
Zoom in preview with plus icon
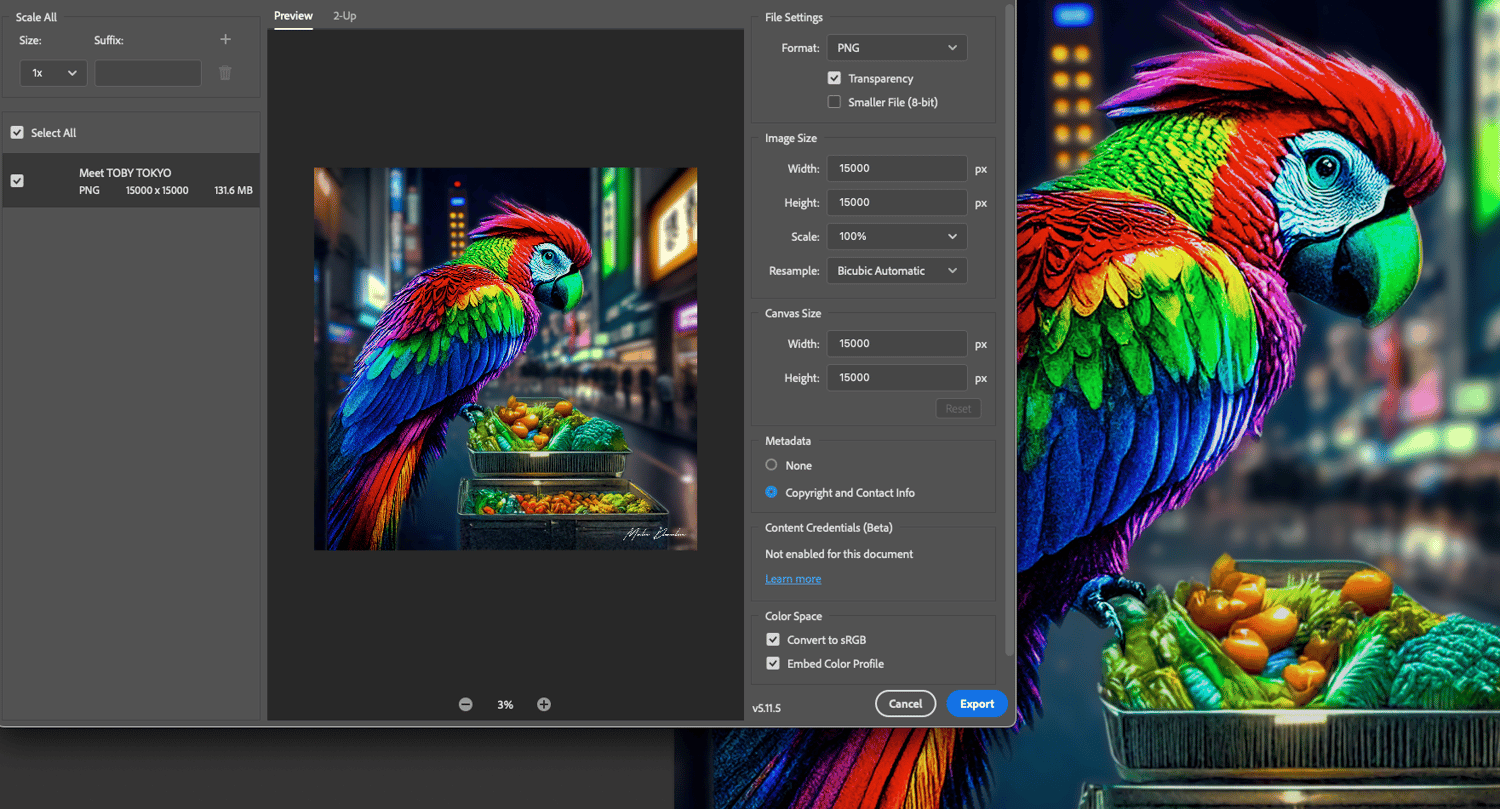click(544, 704)
